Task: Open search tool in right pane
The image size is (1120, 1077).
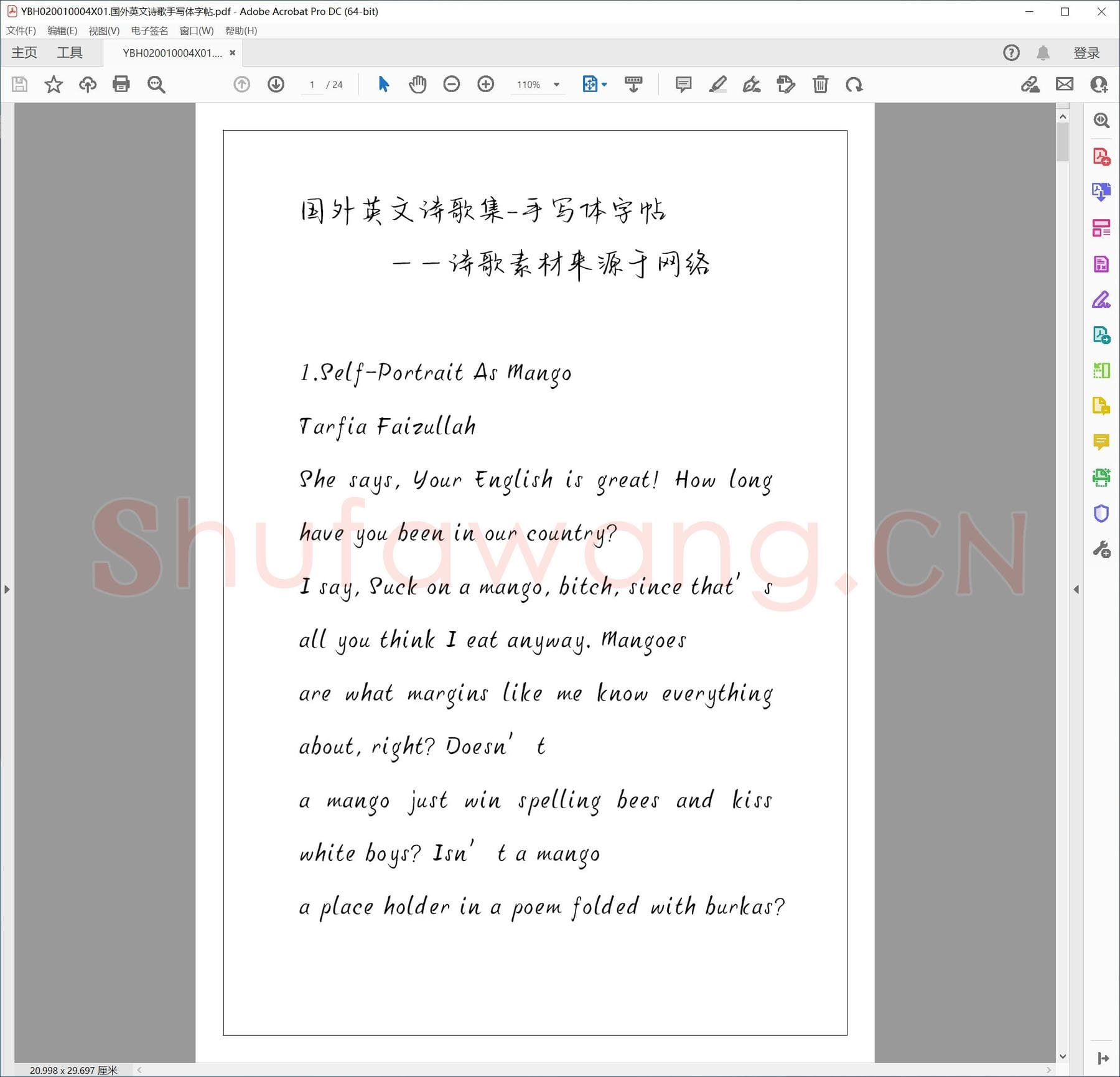Action: tap(1101, 120)
